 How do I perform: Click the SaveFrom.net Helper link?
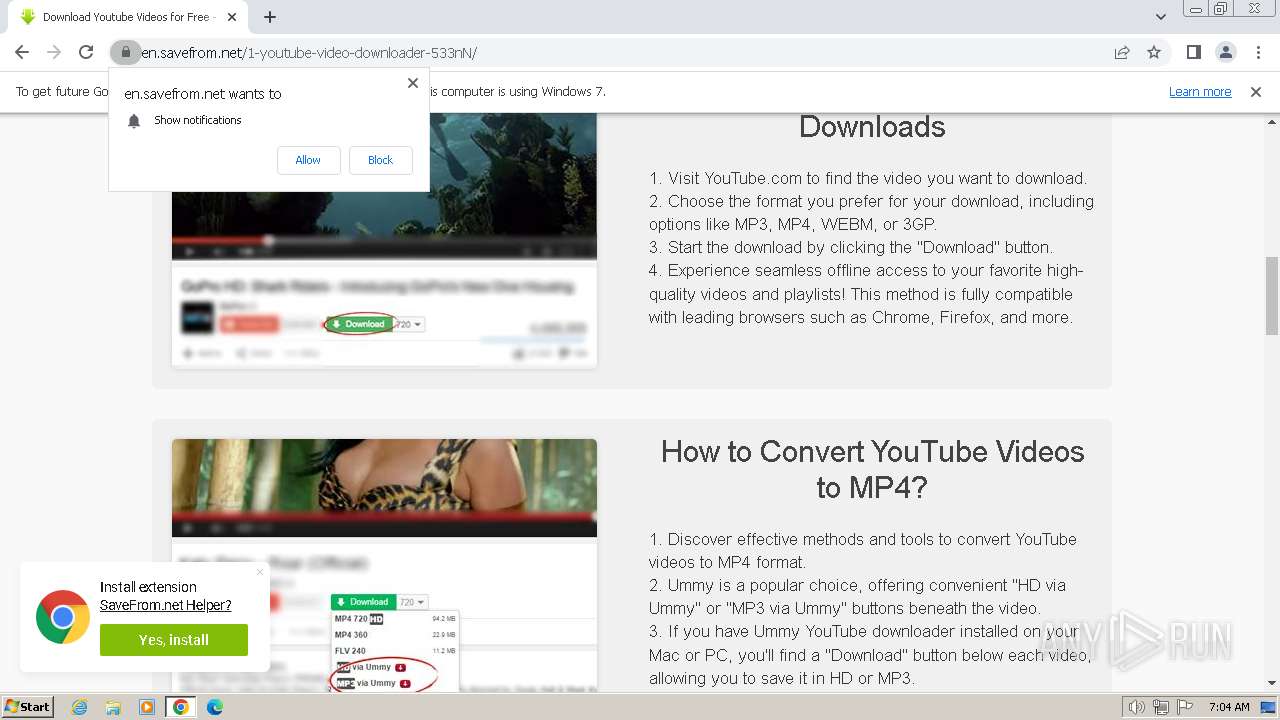point(165,605)
